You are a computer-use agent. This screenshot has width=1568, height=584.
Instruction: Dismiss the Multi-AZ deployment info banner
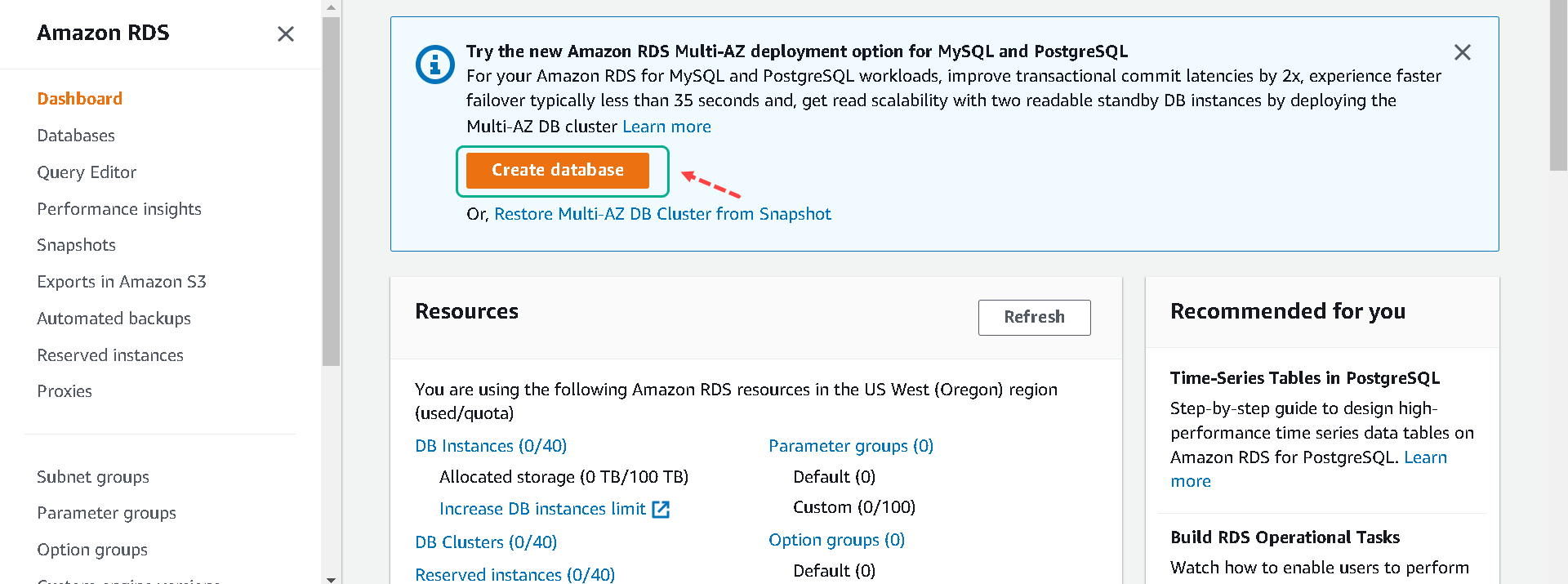pyautogui.click(x=1462, y=52)
